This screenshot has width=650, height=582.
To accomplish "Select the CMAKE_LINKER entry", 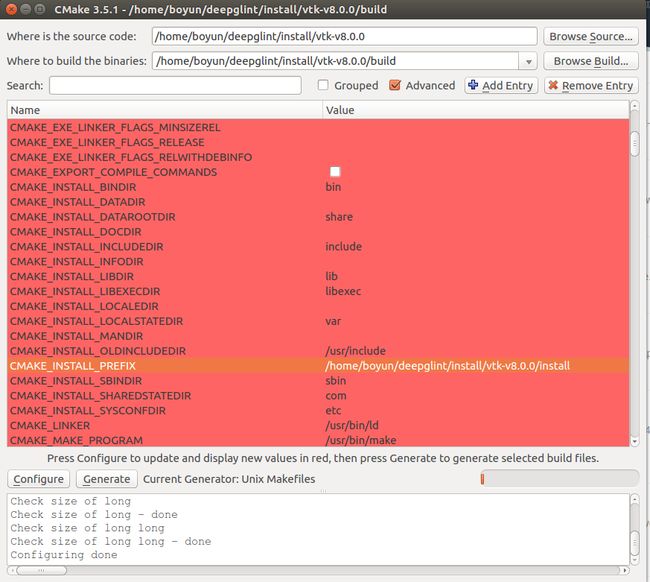I will coord(50,426).
